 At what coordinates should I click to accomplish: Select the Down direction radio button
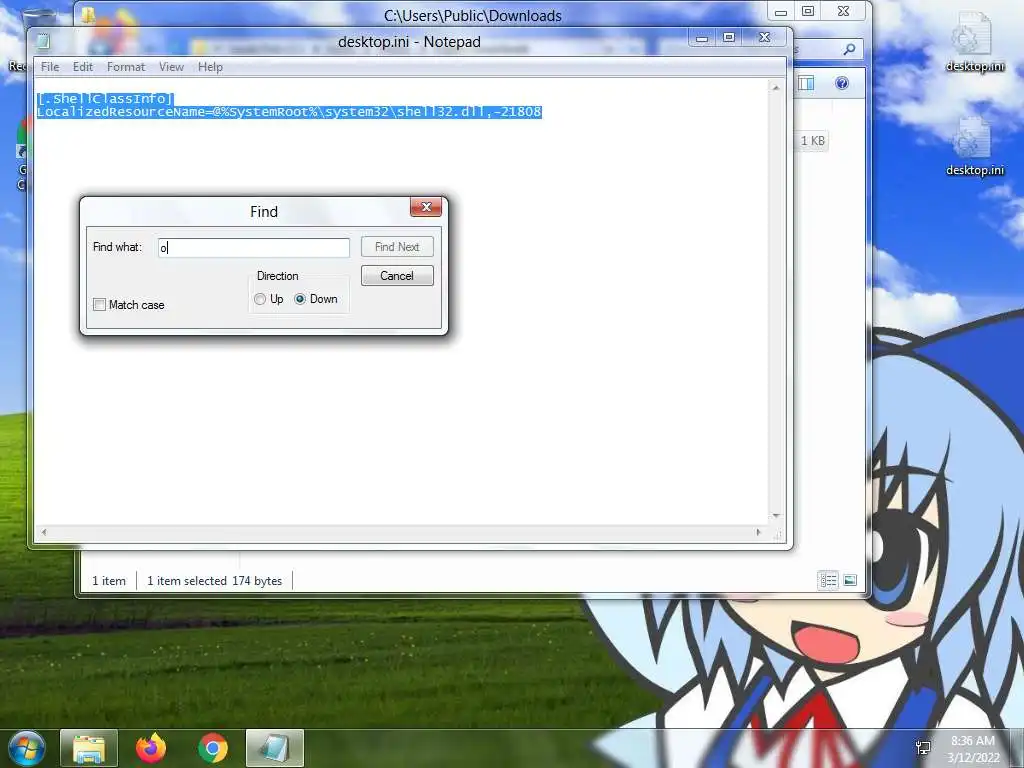[300, 299]
